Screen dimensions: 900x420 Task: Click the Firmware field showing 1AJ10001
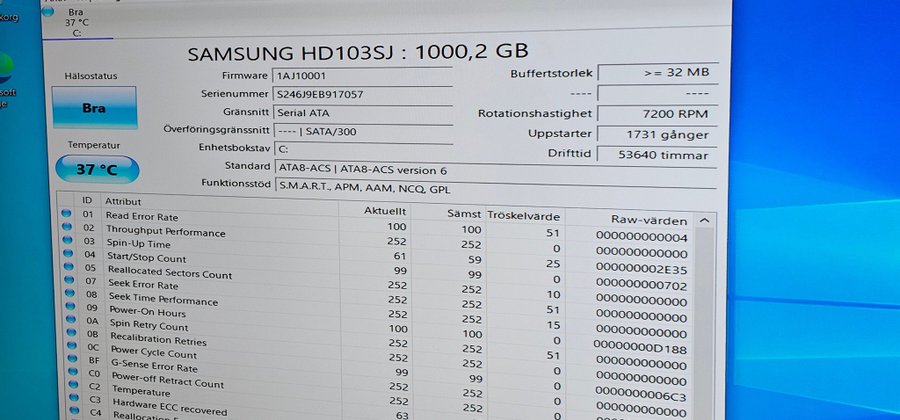coord(362,75)
